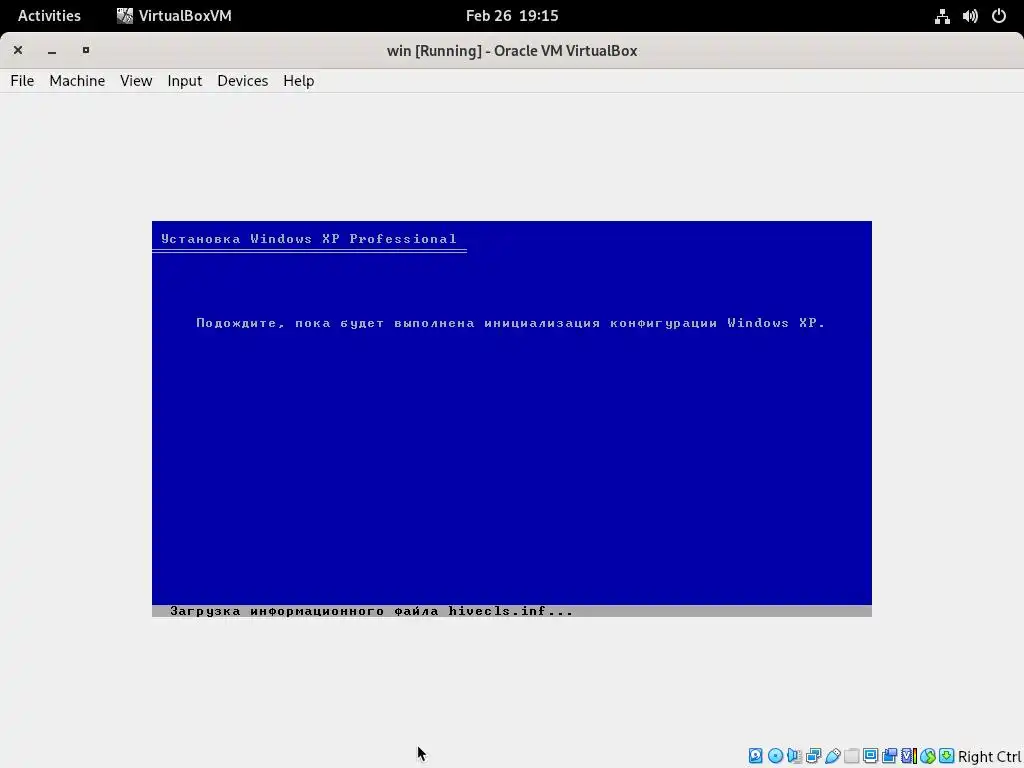Image resolution: width=1024 pixels, height=768 pixels.
Task: Click the CPU virtualization status icon
Action: point(909,756)
